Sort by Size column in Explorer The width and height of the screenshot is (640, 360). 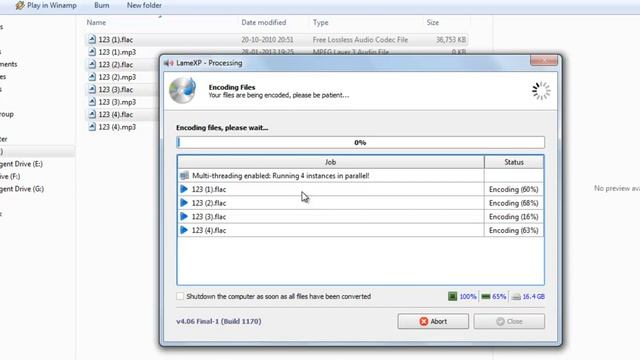433,22
